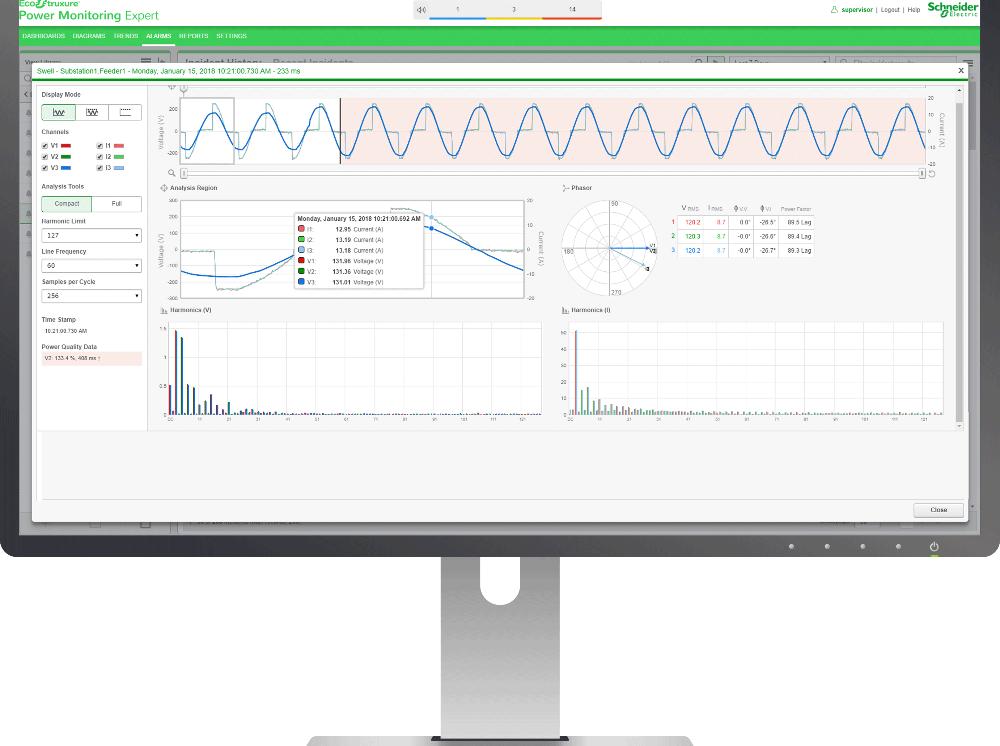The image size is (1000, 746).
Task: Click the analysis region box on overview waveform
Action: (x=207, y=131)
